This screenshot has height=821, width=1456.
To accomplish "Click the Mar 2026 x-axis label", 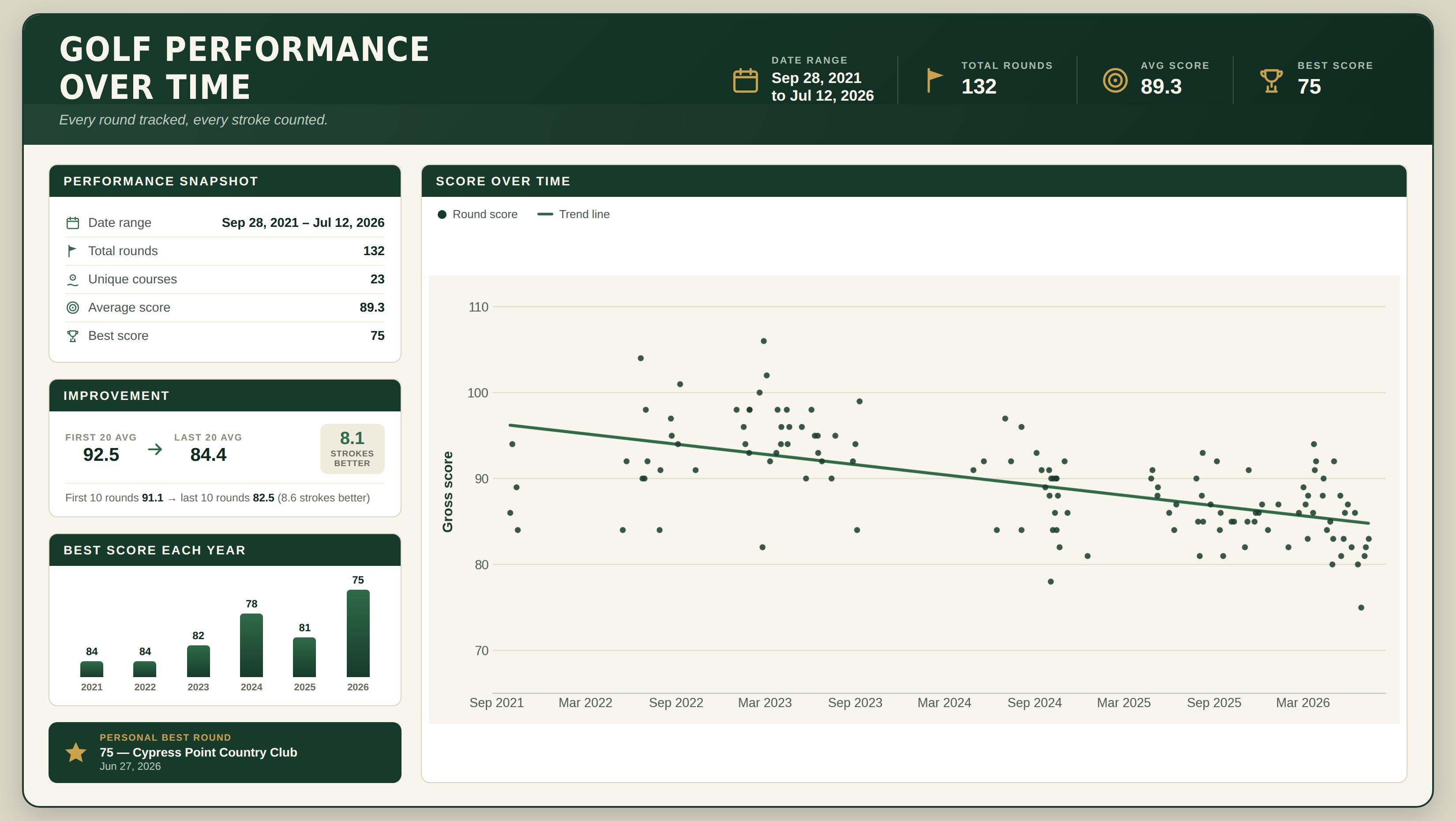I will tap(1303, 703).
